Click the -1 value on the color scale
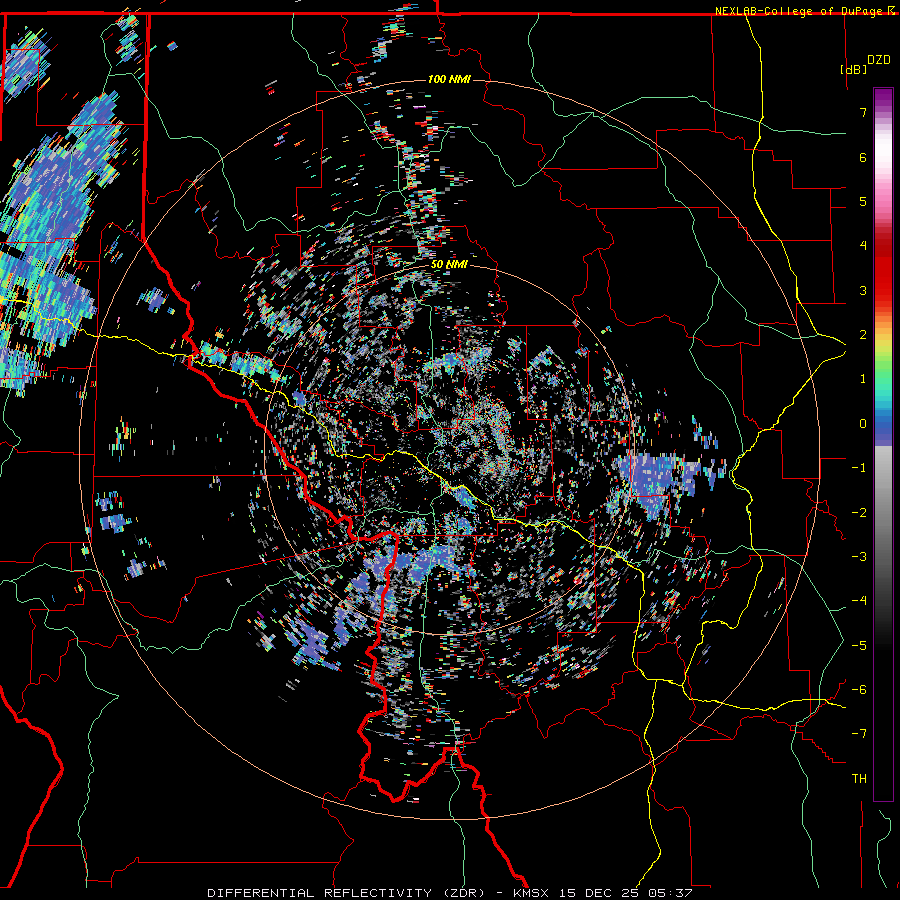This screenshot has width=900, height=900. pos(859,468)
